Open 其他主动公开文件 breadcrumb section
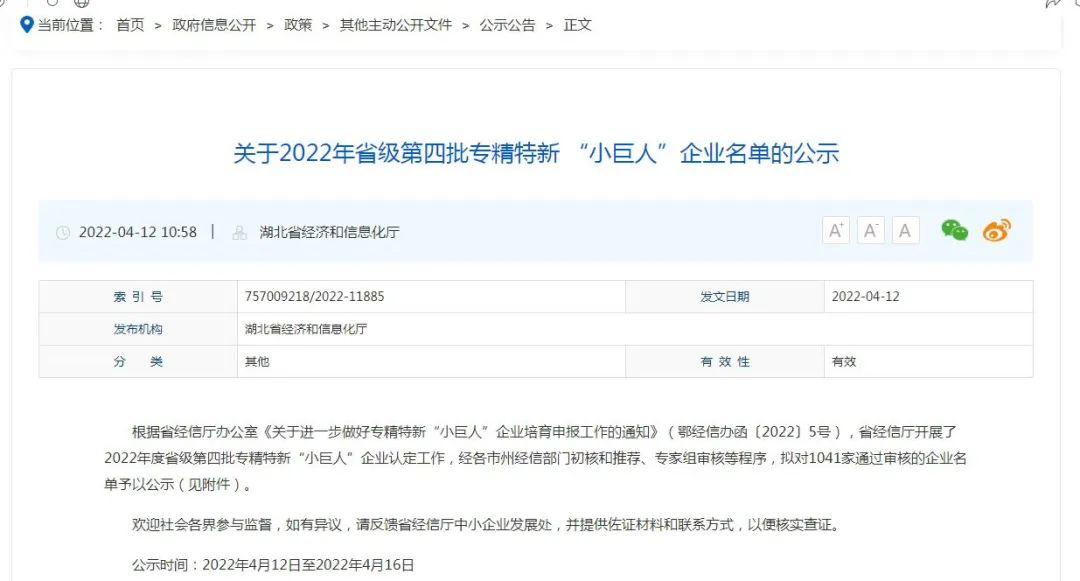 point(396,25)
